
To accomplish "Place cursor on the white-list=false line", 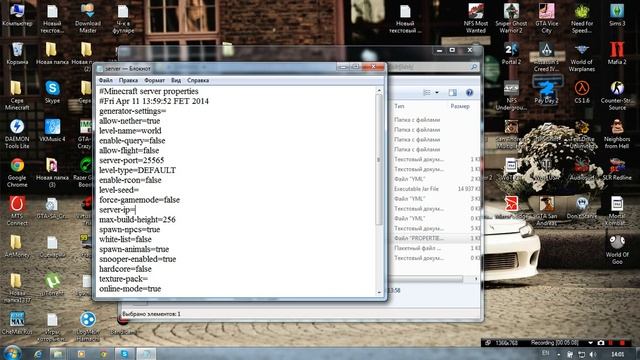I will pyautogui.click(x=125, y=240).
